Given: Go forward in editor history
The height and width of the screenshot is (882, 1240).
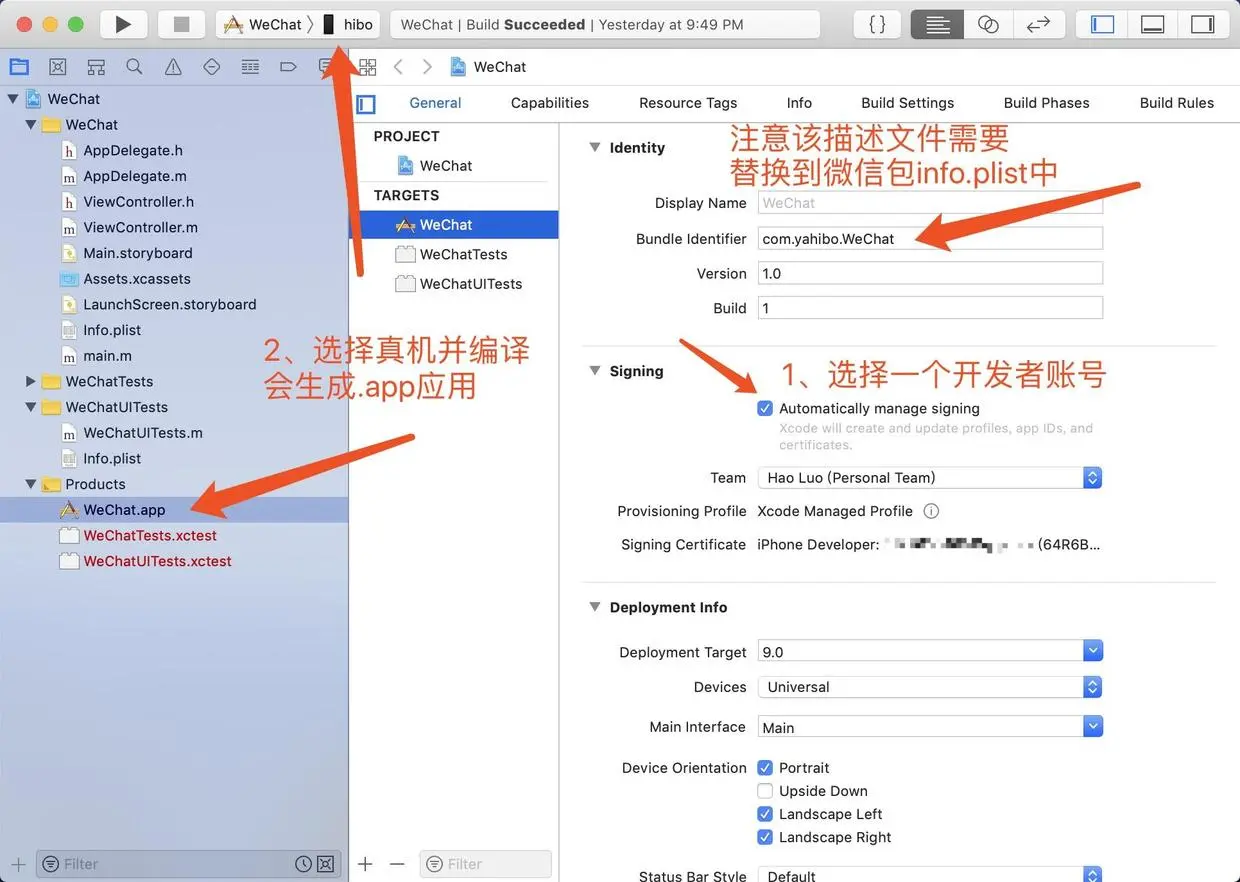Looking at the screenshot, I should pos(428,67).
